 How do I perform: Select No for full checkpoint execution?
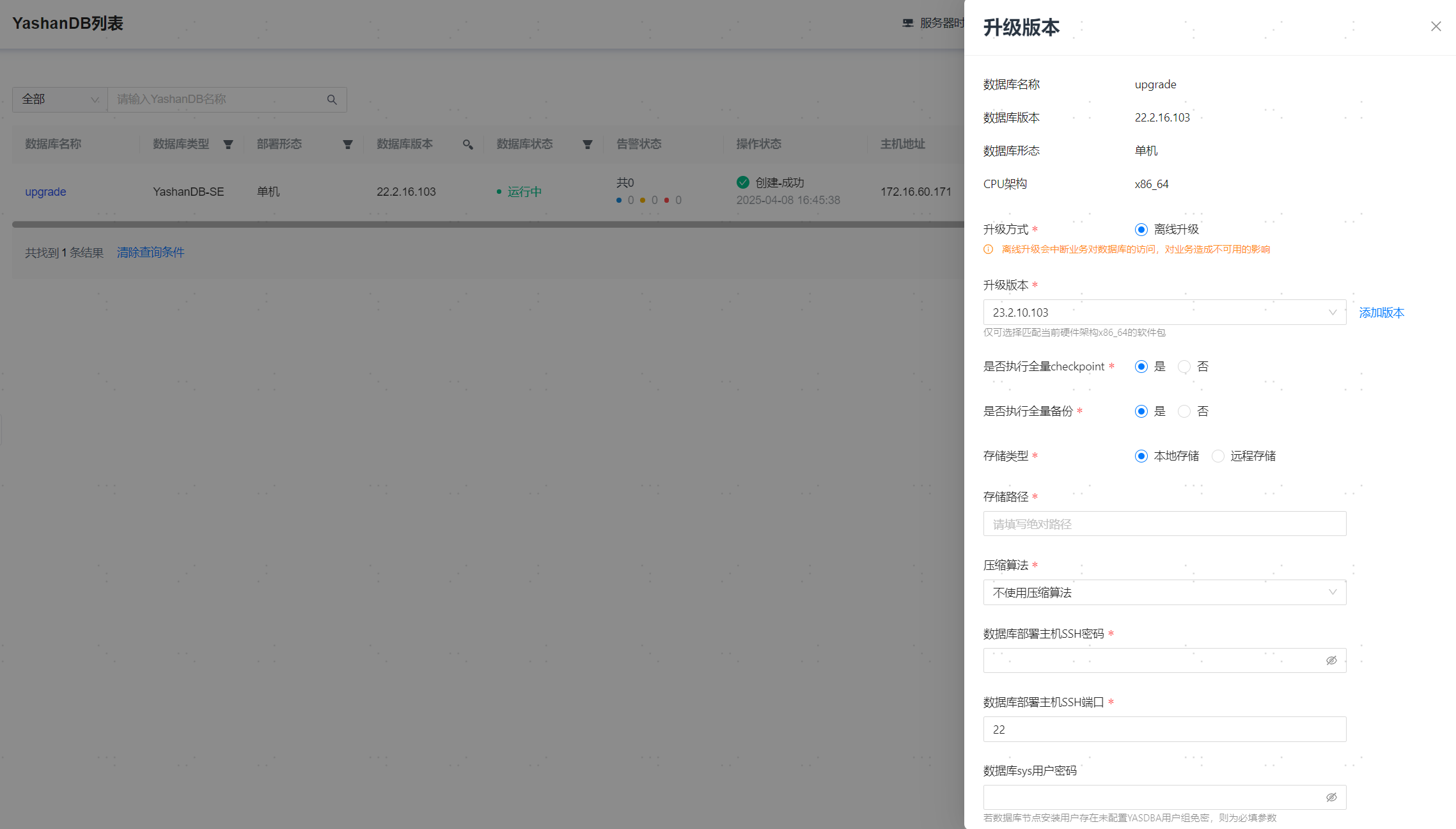click(1184, 367)
